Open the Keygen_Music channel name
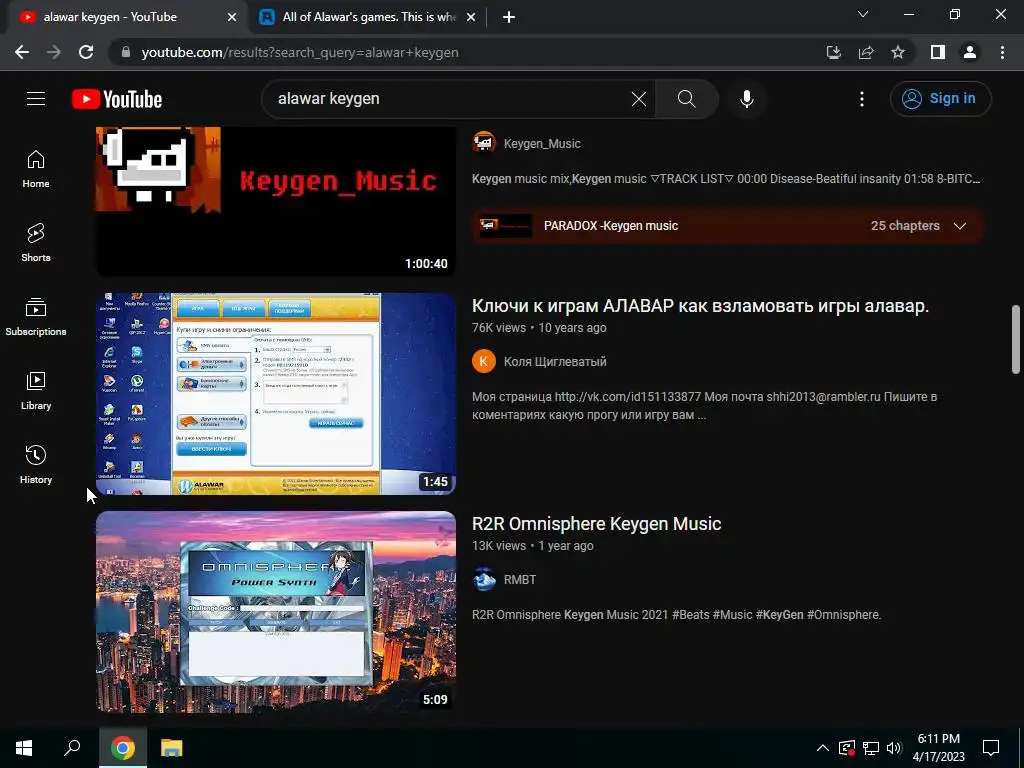 coord(541,144)
